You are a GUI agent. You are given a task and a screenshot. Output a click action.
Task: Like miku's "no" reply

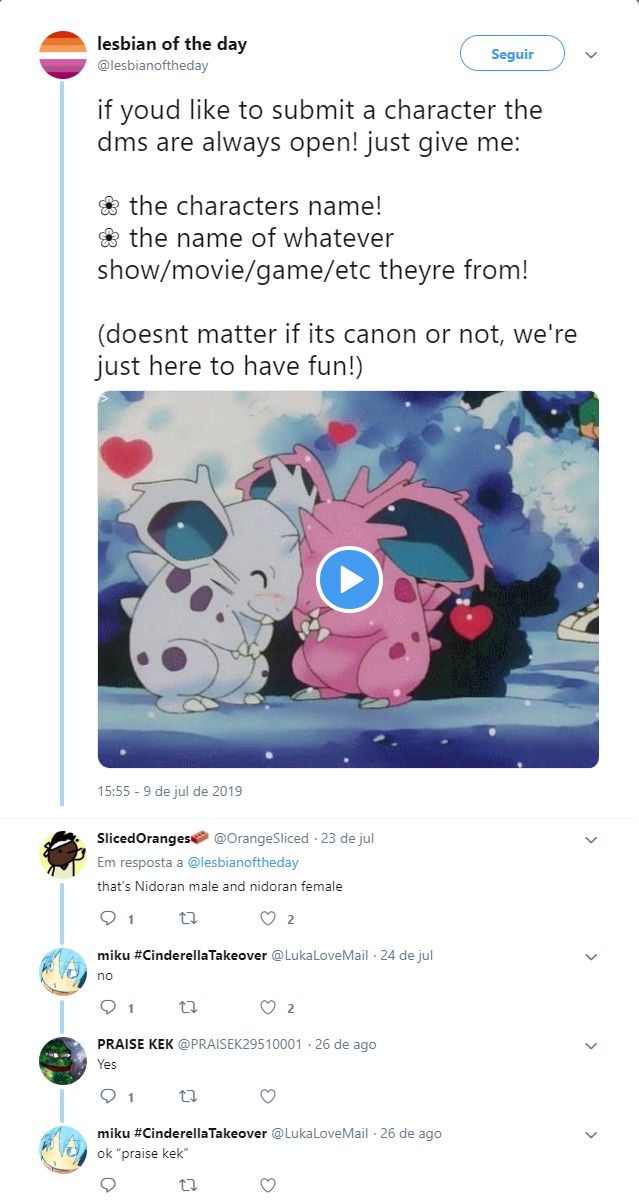(x=267, y=1008)
